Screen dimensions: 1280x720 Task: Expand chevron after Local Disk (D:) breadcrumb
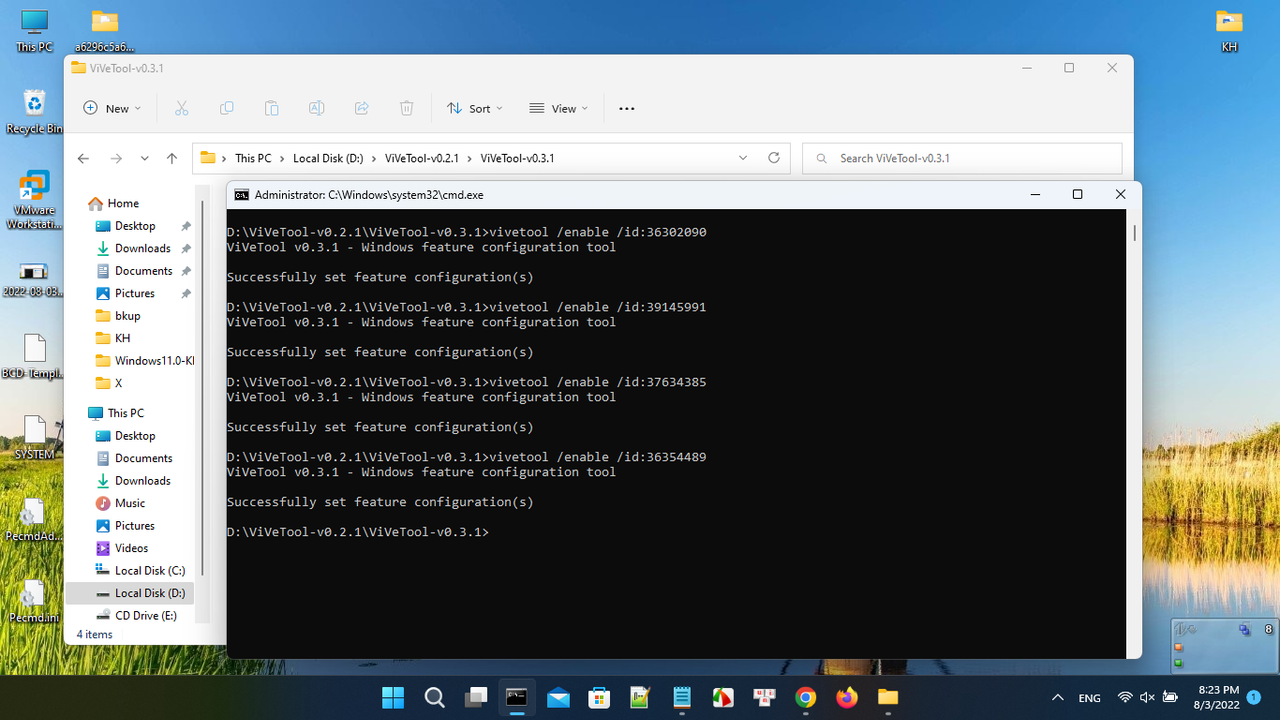(x=374, y=158)
